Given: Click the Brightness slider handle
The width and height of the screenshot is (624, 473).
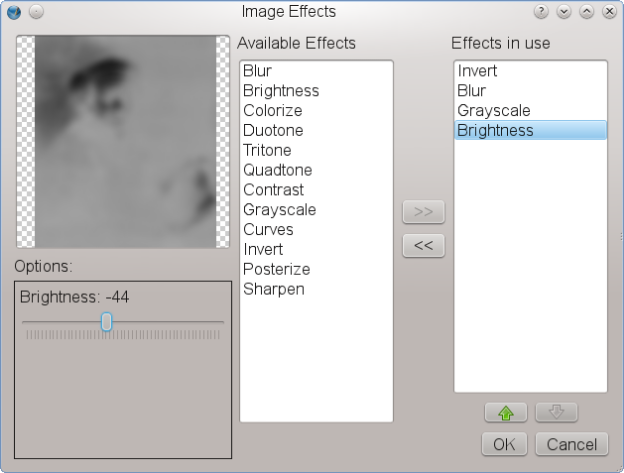Looking at the screenshot, I should tap(106, 322).
